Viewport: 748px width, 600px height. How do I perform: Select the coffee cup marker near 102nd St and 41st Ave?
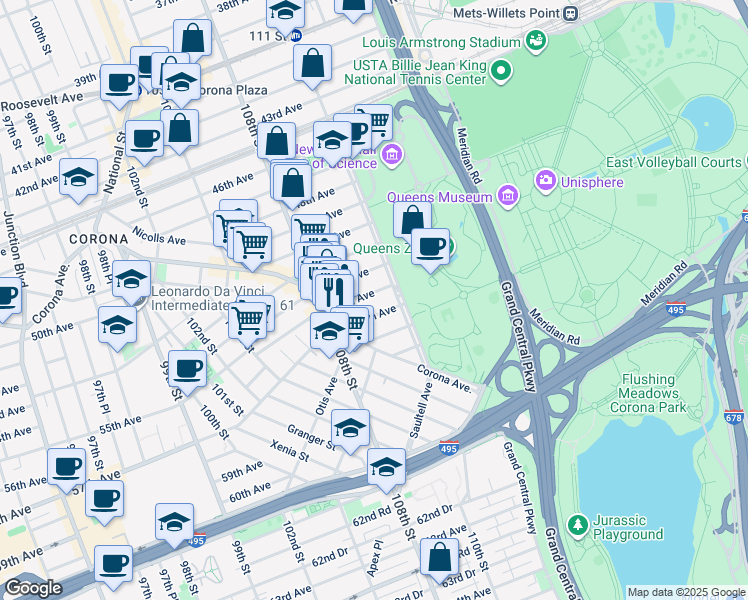point(144,139)
